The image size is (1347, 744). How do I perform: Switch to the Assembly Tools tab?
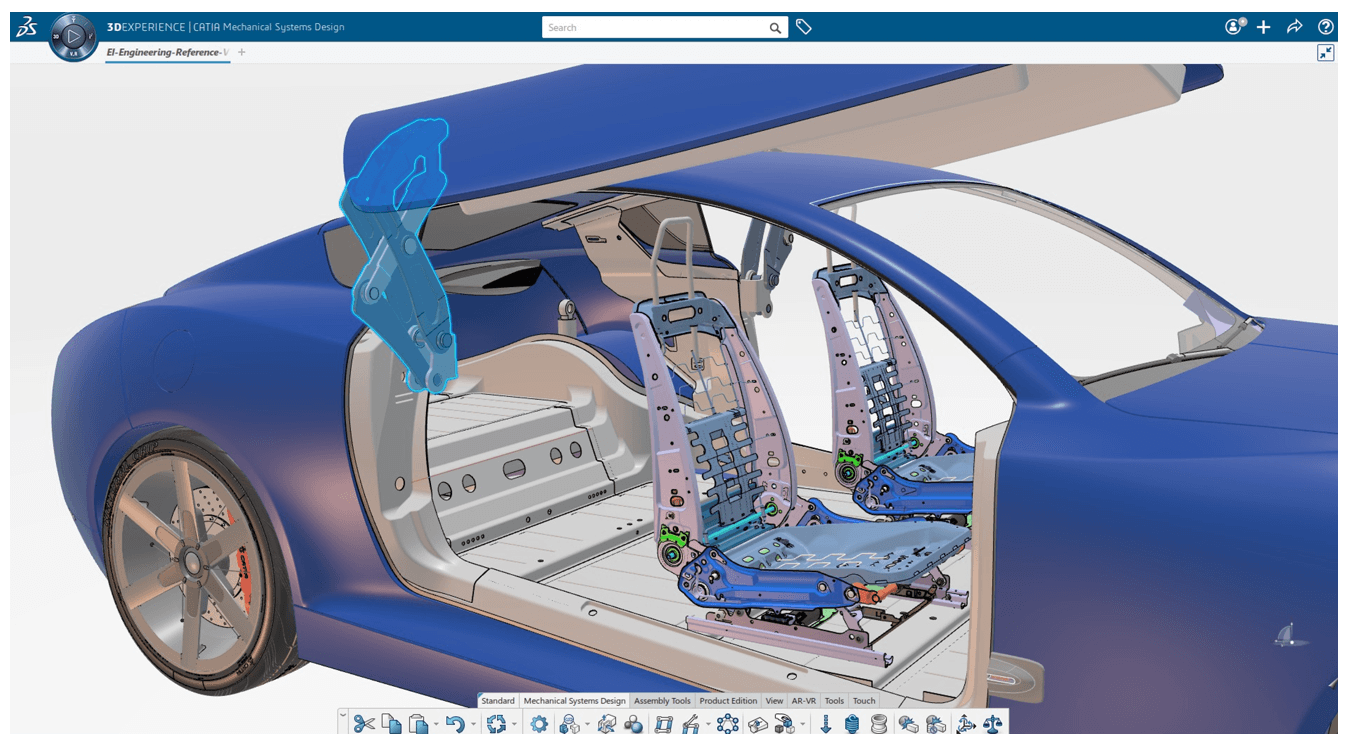[x=662, y=700]
